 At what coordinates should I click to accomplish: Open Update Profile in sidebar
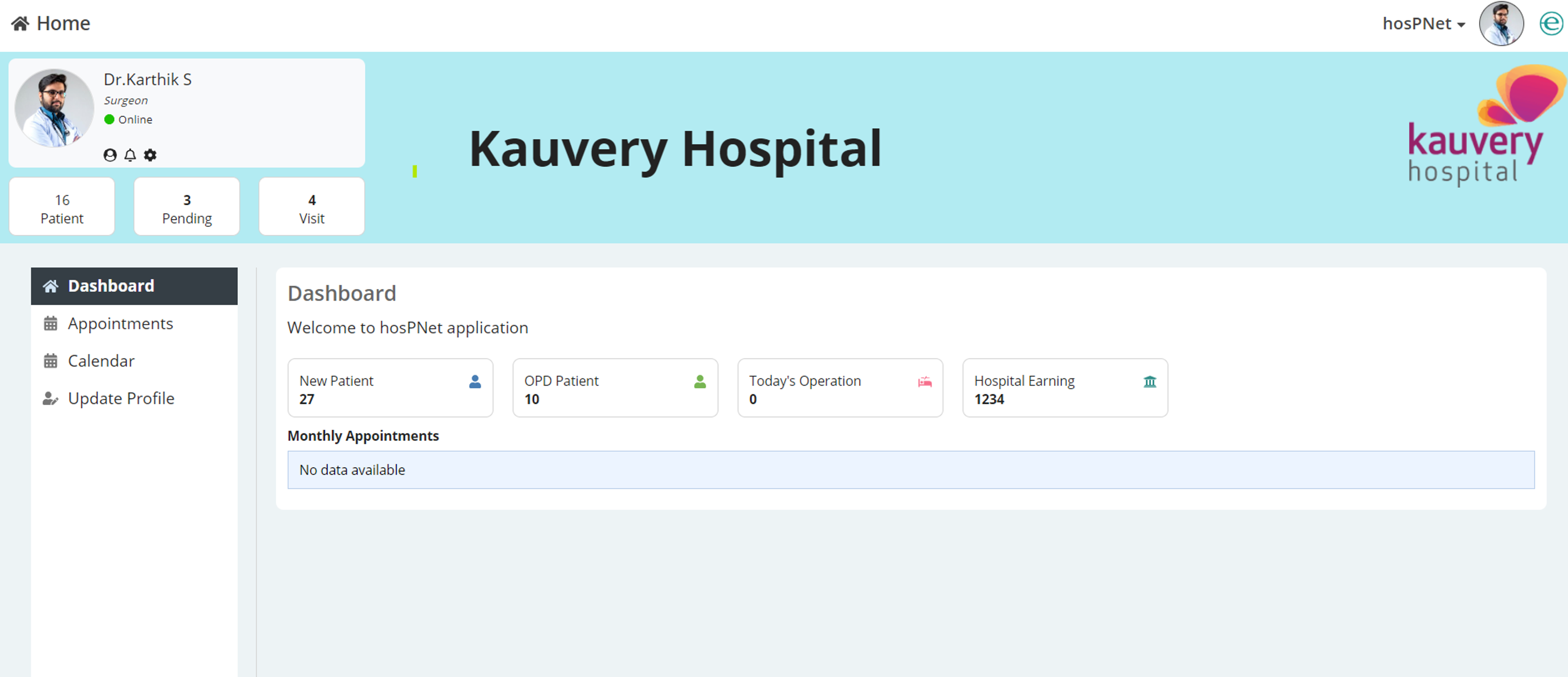point(134,398)
